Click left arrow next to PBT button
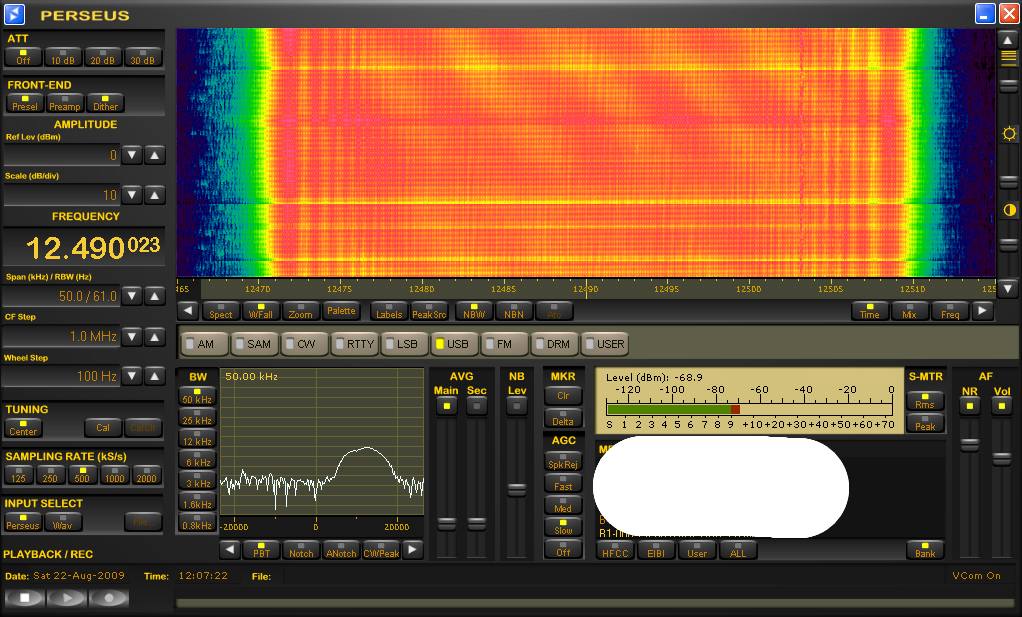This screenshot has width=1022, height=617. (229, 550)
